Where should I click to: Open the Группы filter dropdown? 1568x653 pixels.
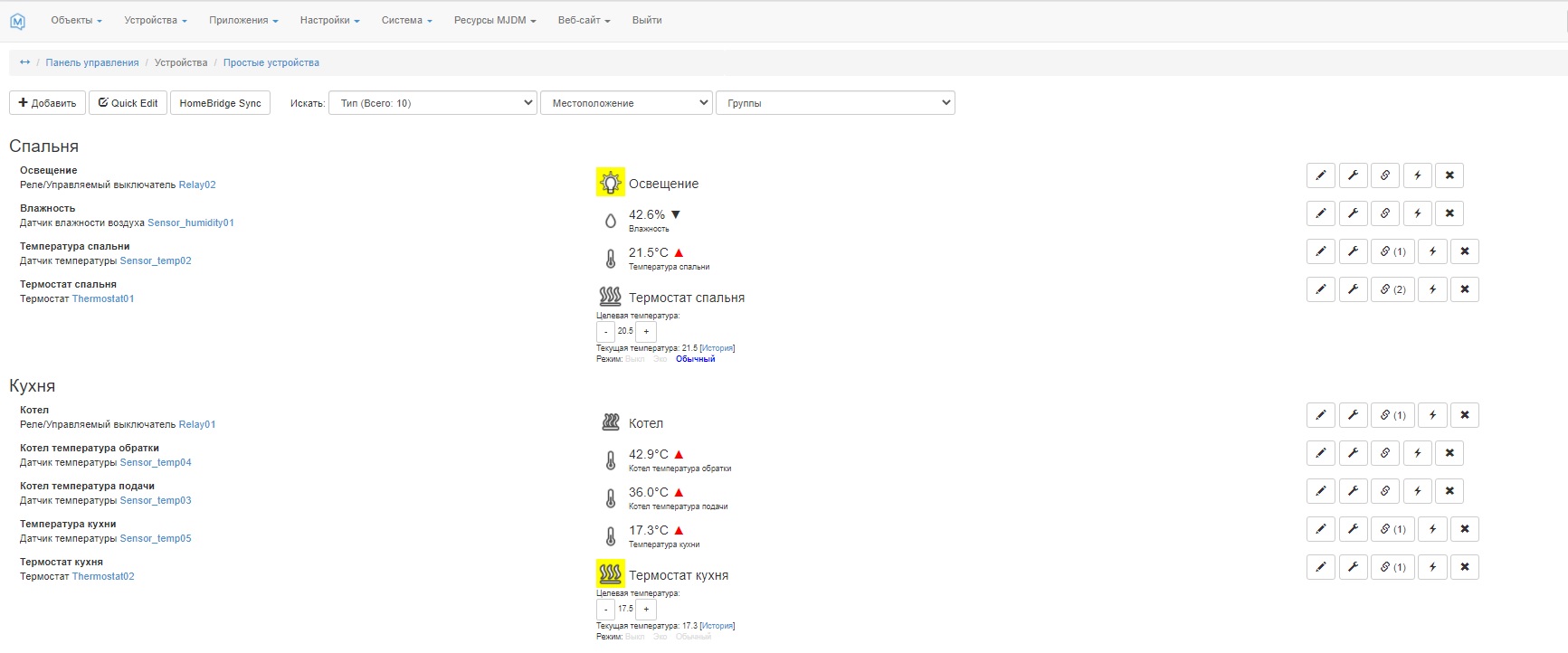click(x=834, y=103)
